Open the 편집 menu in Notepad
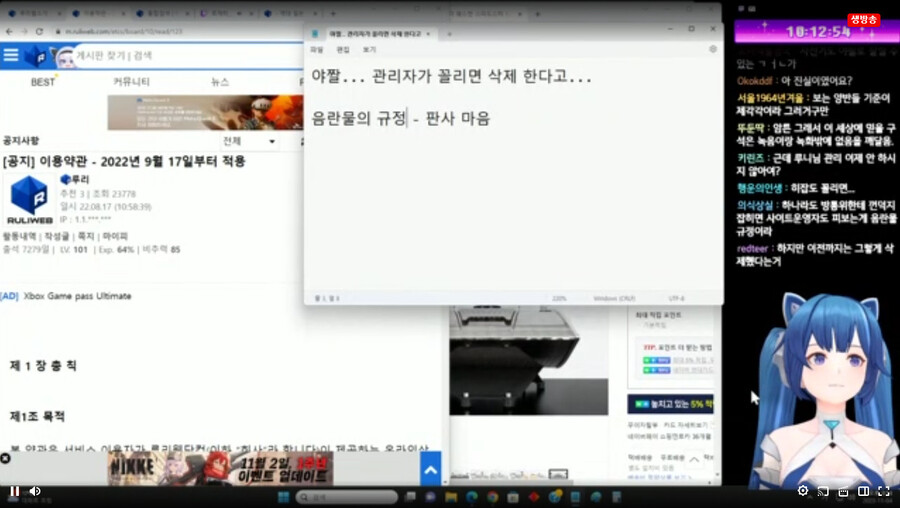The width and height of the screenshot is (900, 508). [x=343, y=49]
